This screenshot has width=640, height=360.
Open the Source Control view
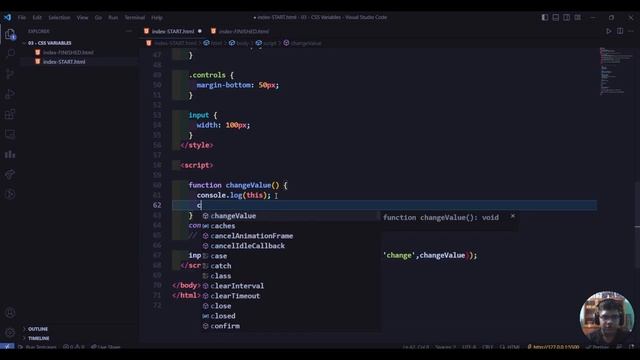coord(10,74)
